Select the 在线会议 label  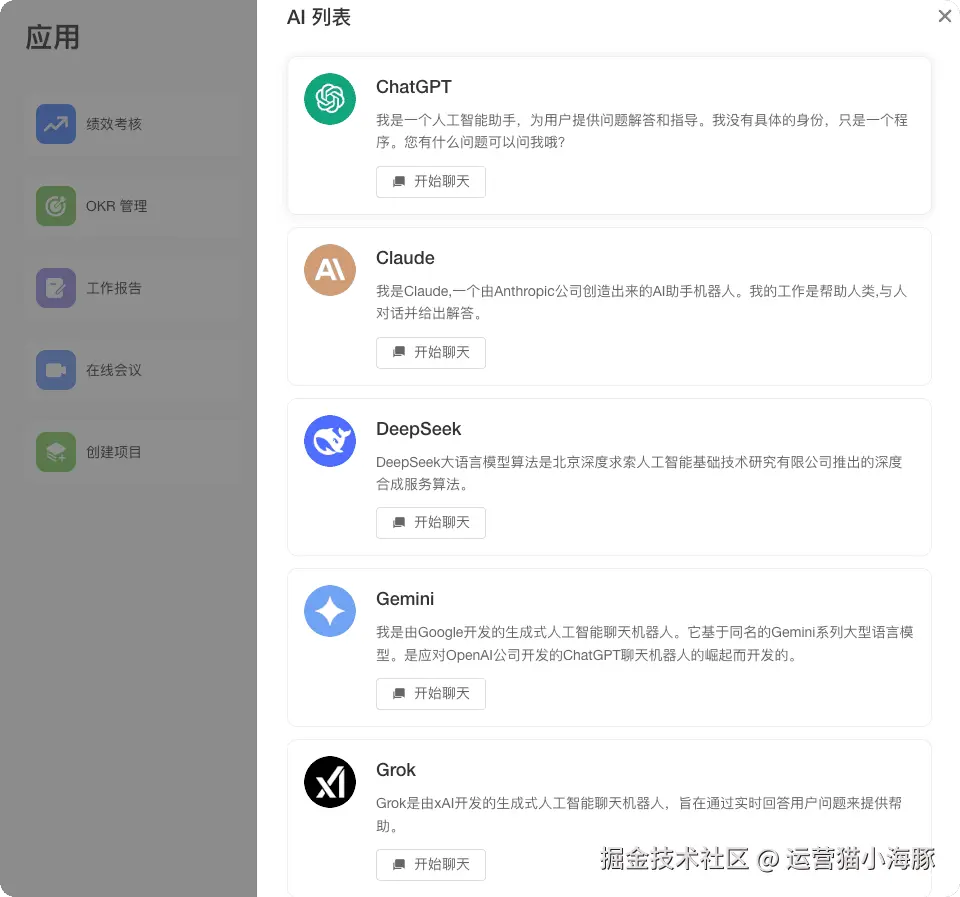(x=114, y=370)
